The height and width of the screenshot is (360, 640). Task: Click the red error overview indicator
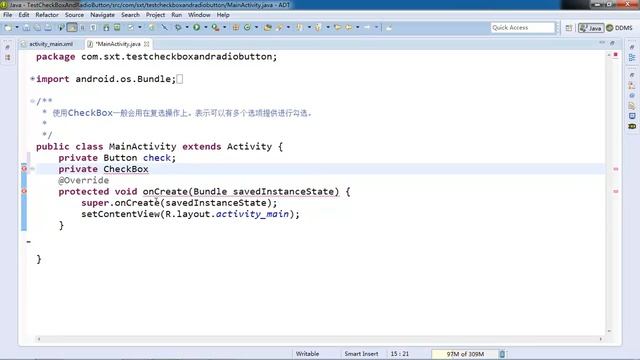tap(616, 54)
